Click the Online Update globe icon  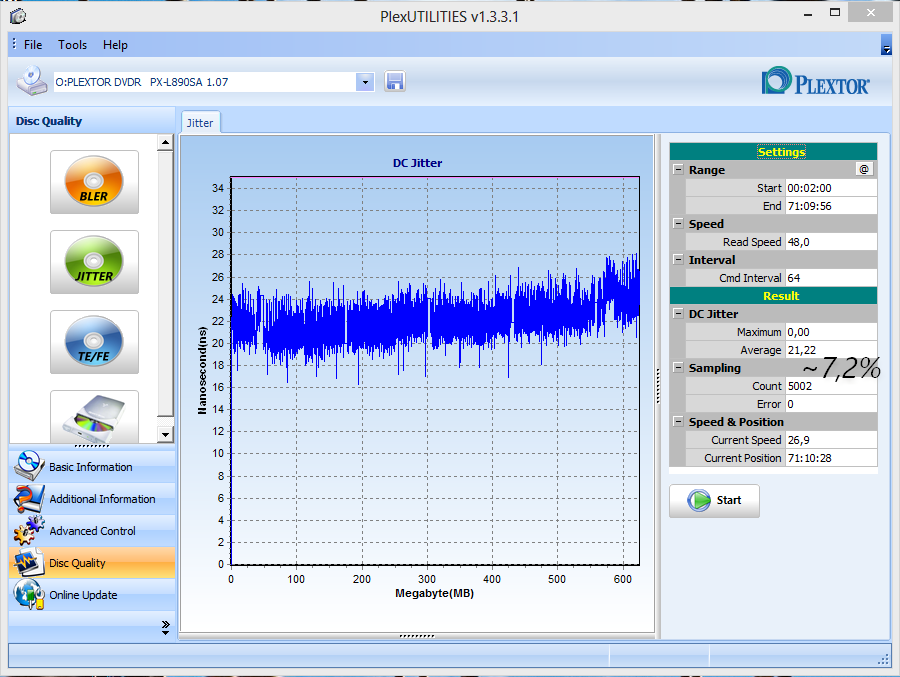29,594
